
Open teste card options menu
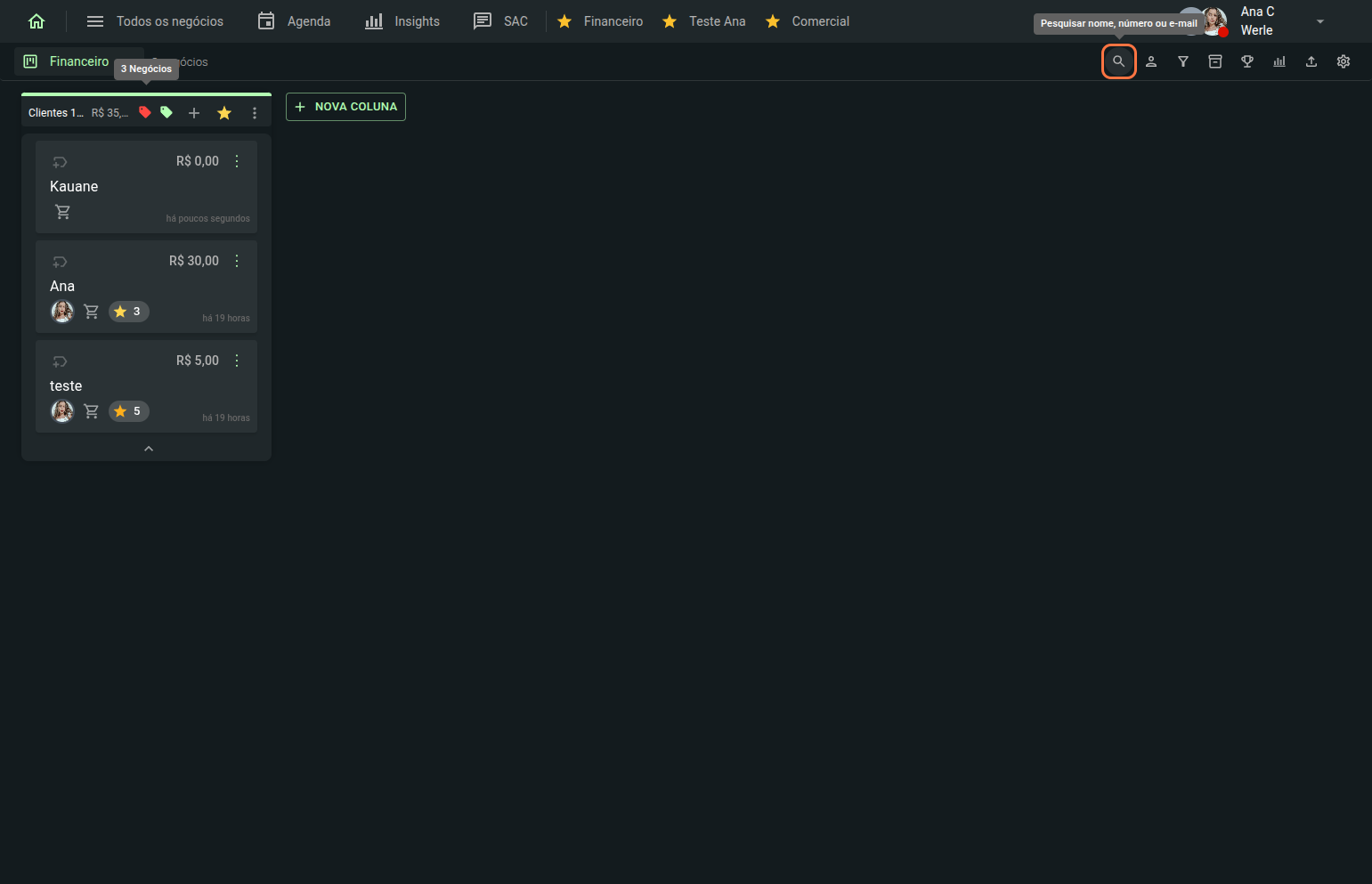point(237,361)
